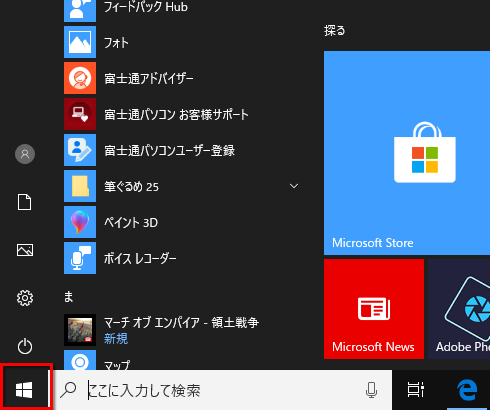Open the Pictures folder icon in sidebar
Viewport: 490px width, 410px height.
coord(25,250)
